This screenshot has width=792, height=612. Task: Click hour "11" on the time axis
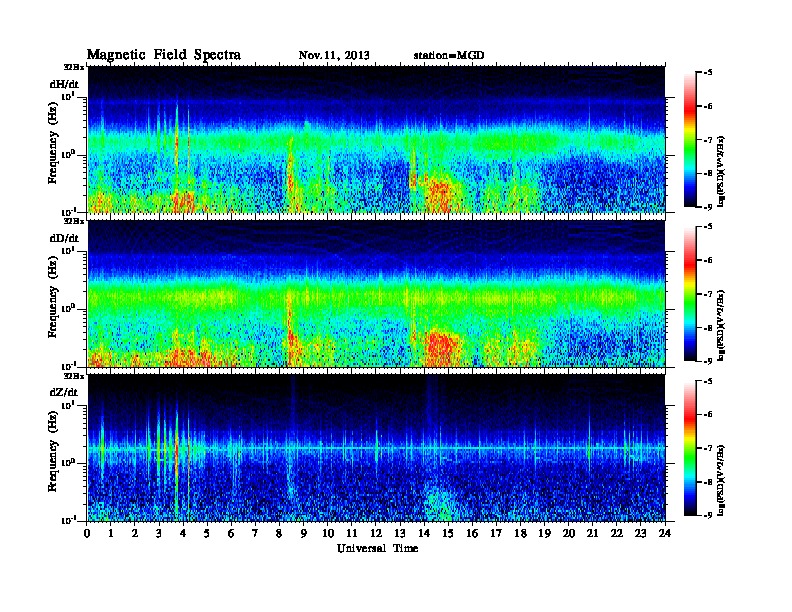pos(352,533)
